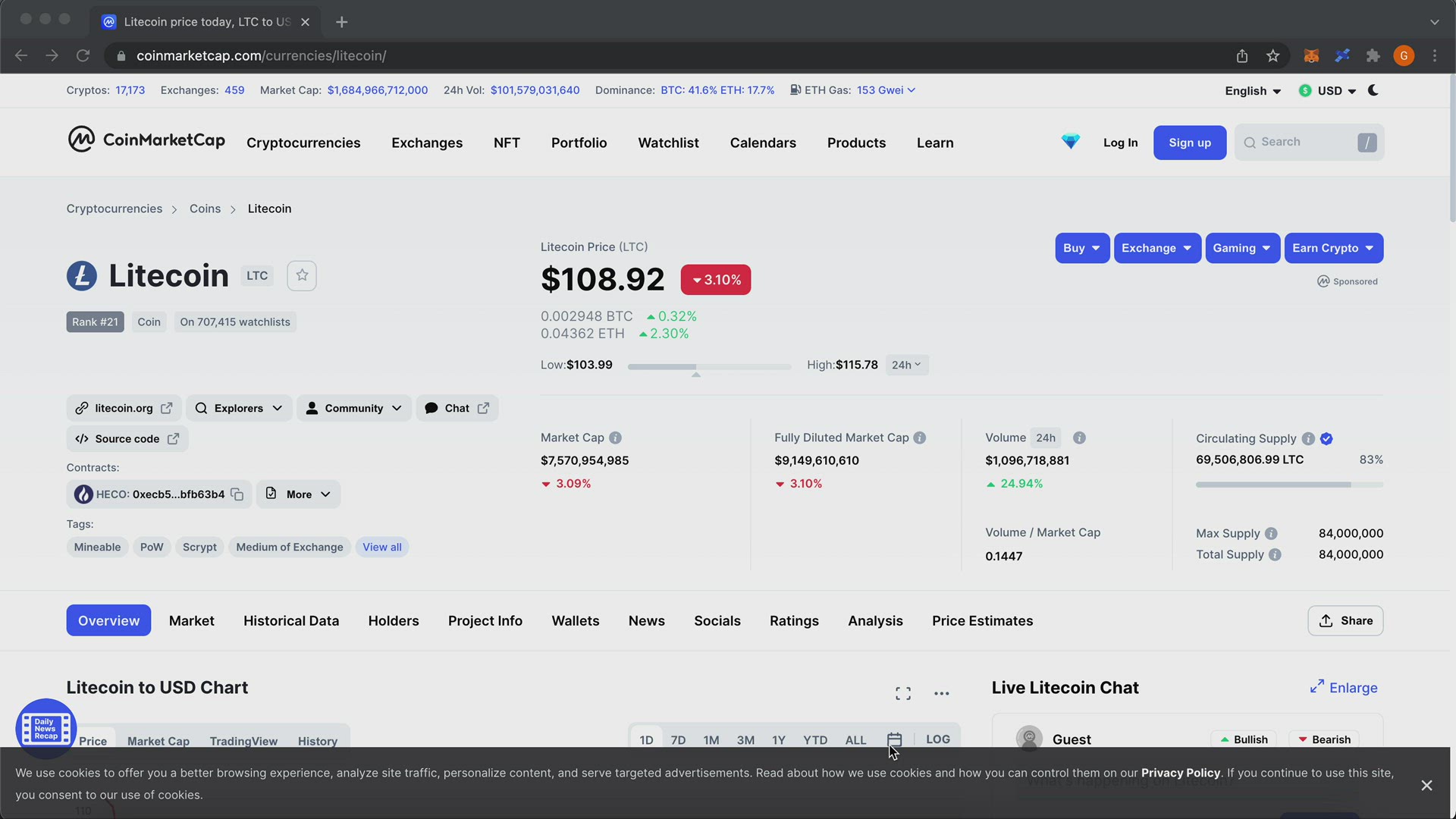Enable LOG scale on the chart
Viewport: 1456px width, 819px height.
938,739
